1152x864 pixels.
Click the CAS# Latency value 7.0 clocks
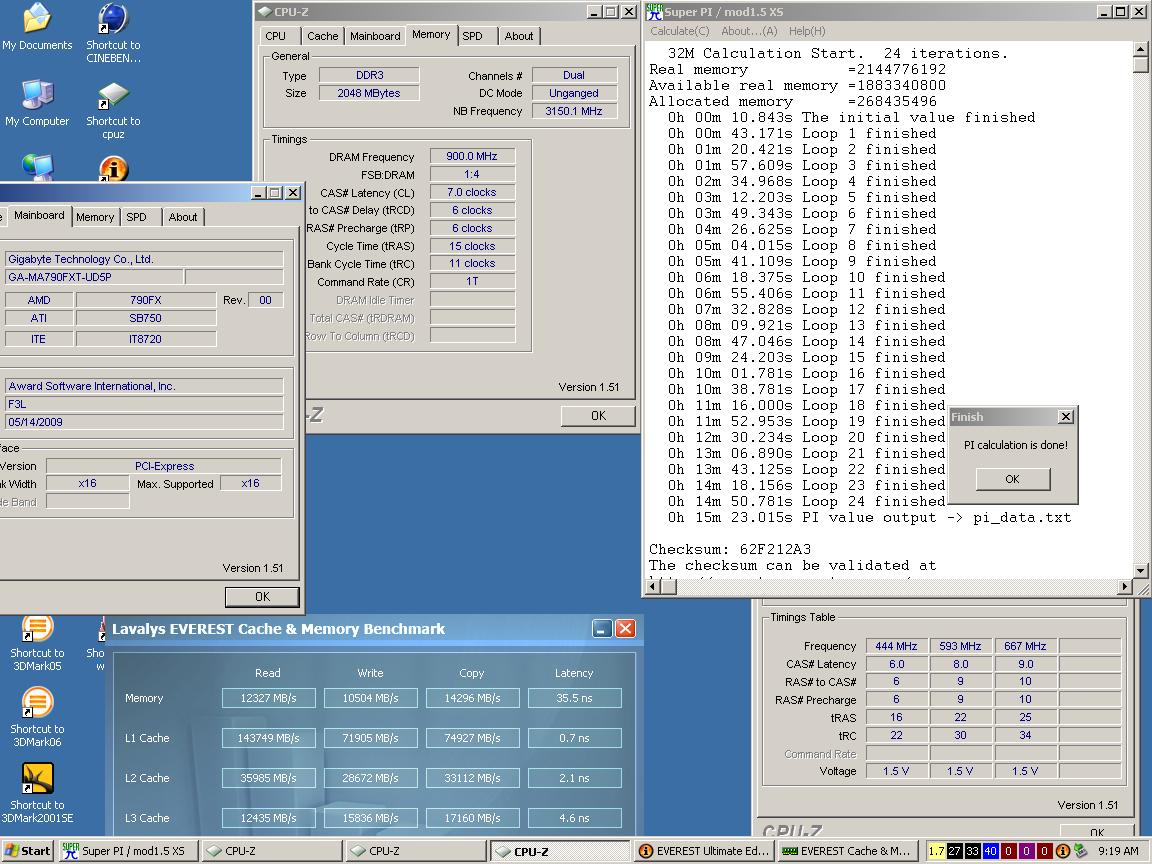[472, 192]
